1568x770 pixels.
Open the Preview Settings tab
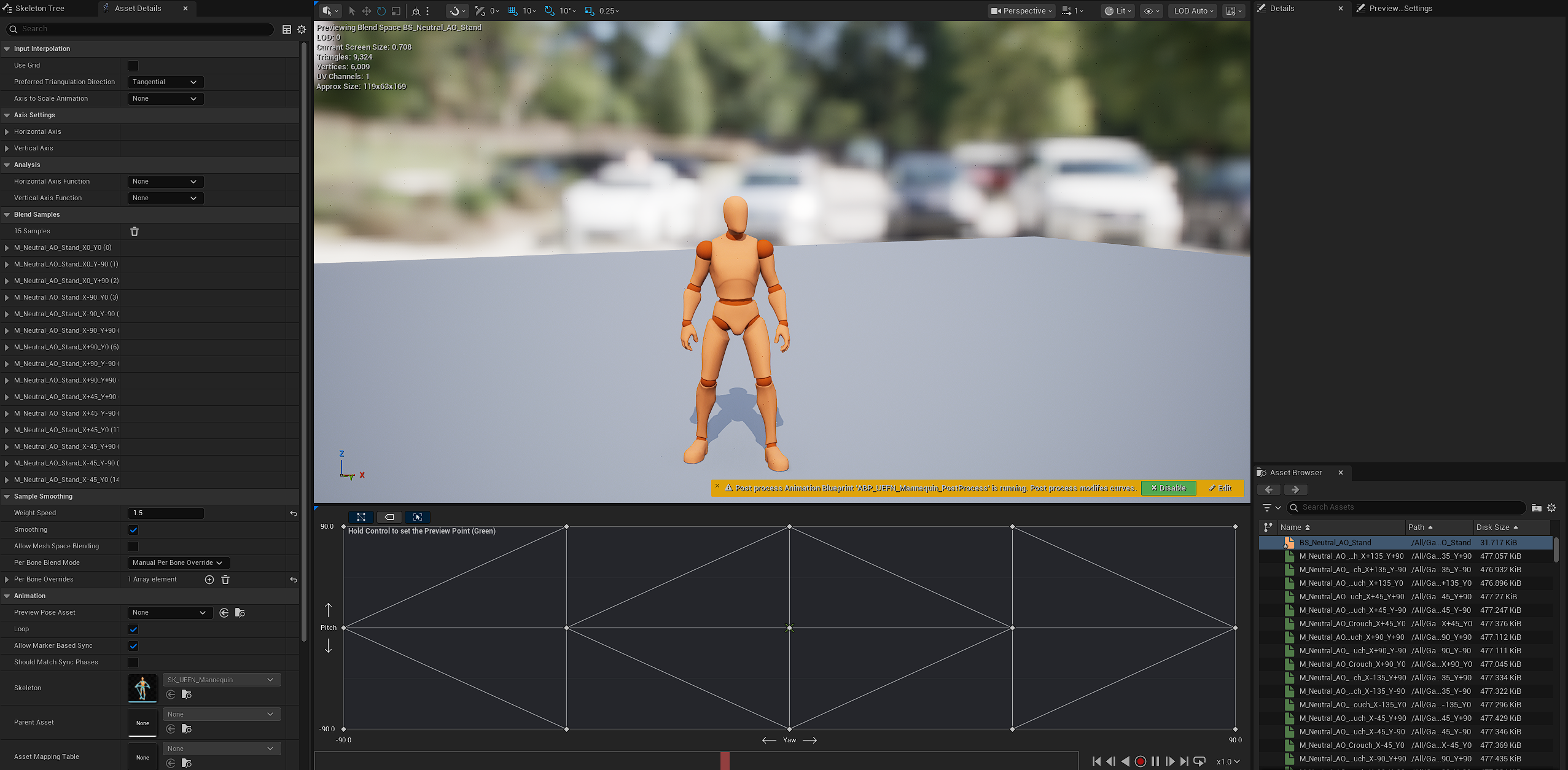pyautogui.click(x=1400, y=9)
